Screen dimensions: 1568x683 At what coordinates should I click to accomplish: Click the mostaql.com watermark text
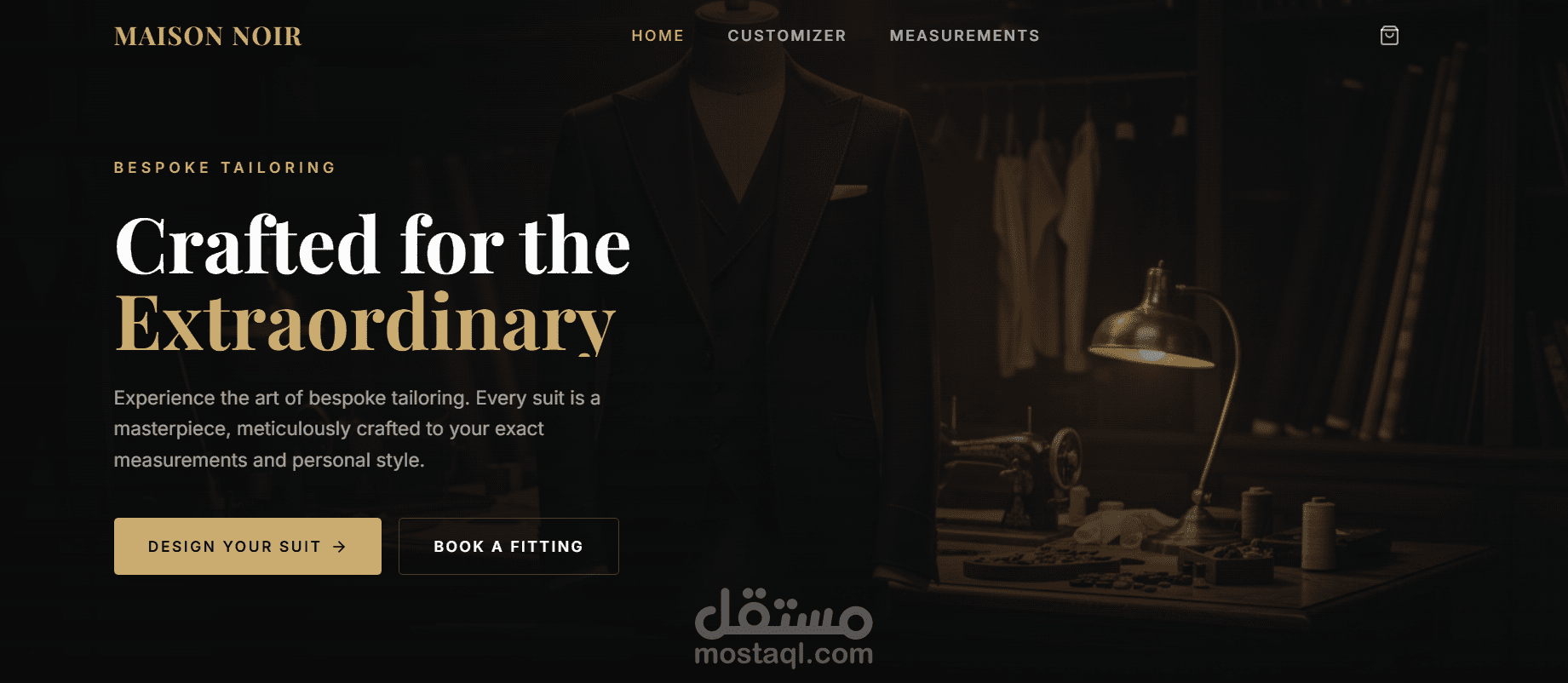tap(784, 654)
